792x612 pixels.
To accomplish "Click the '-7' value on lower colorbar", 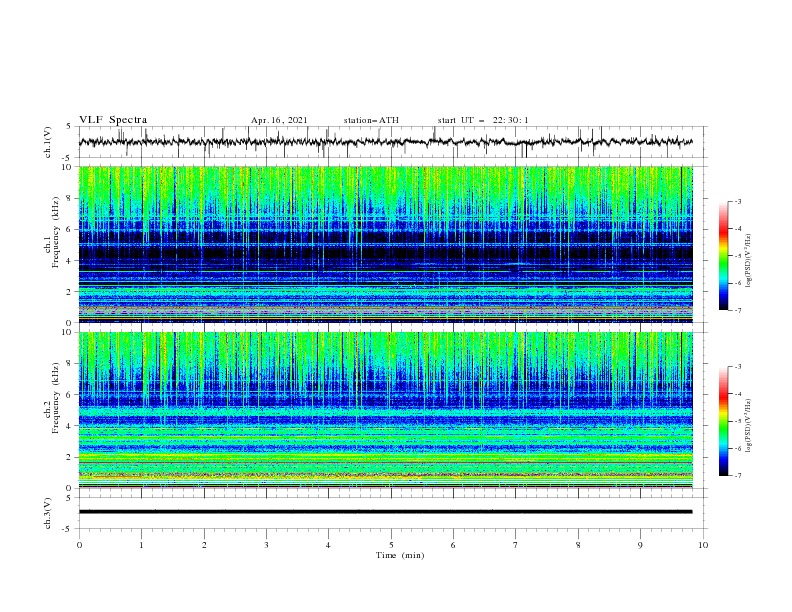I will click(x=737, y=476).
